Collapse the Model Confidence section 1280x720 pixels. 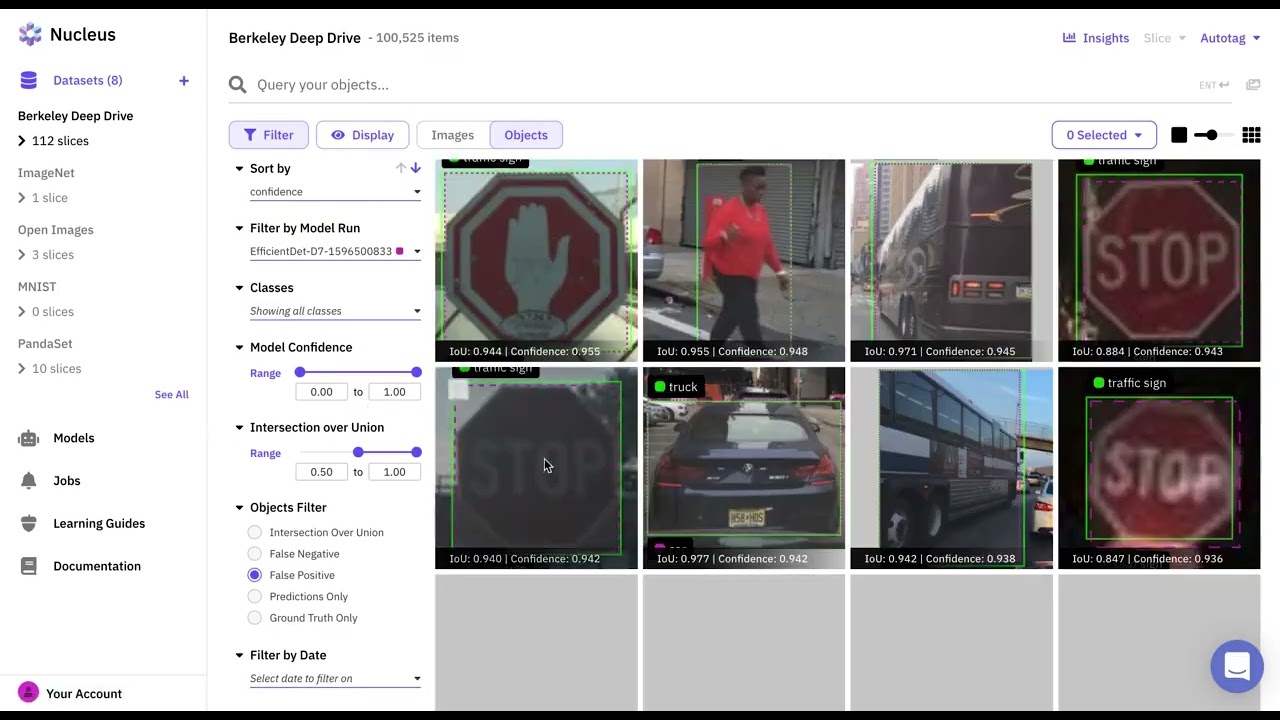(239, 348)
